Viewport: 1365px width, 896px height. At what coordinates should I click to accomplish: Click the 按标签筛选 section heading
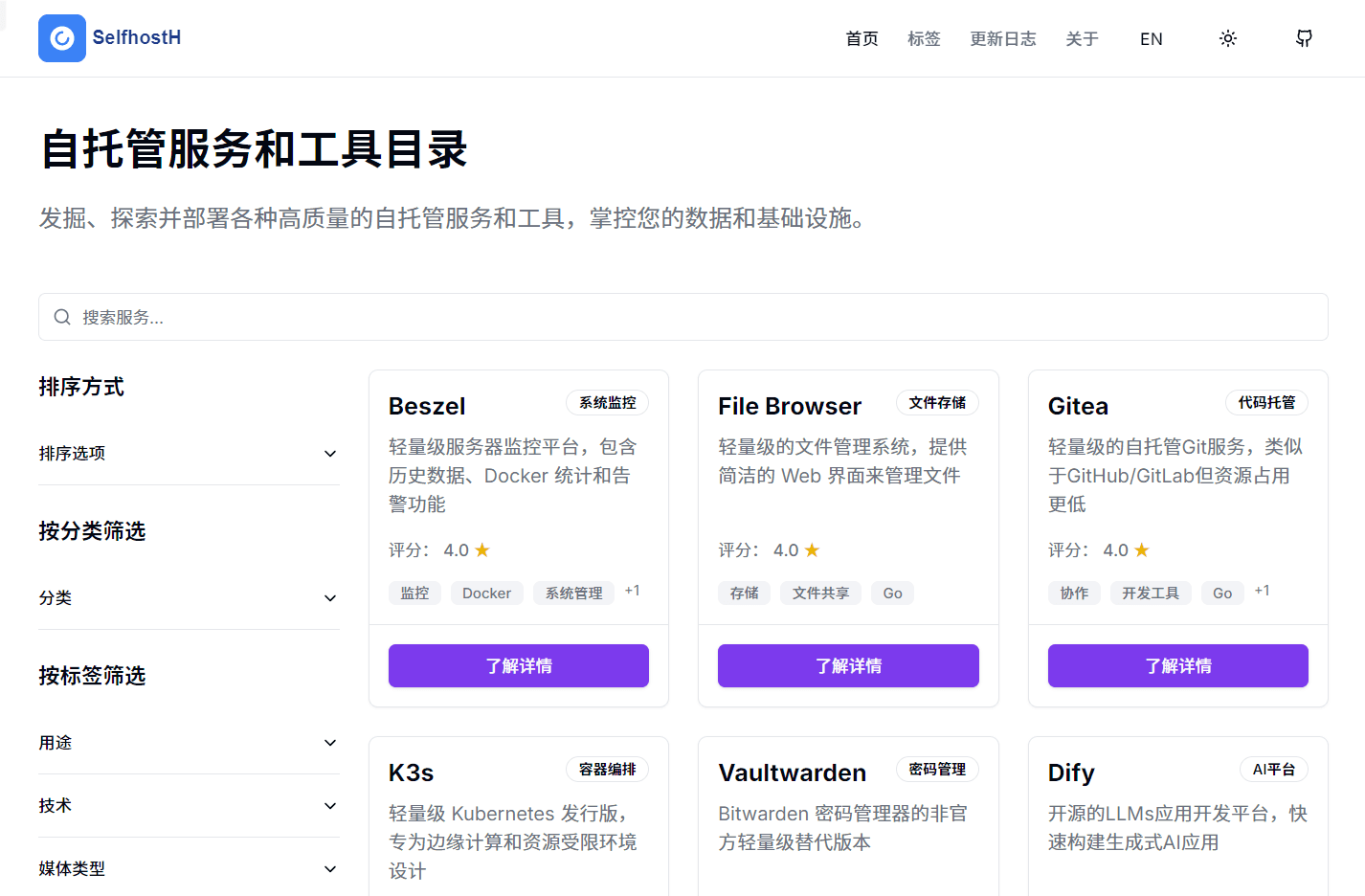[x=92, y=676]
